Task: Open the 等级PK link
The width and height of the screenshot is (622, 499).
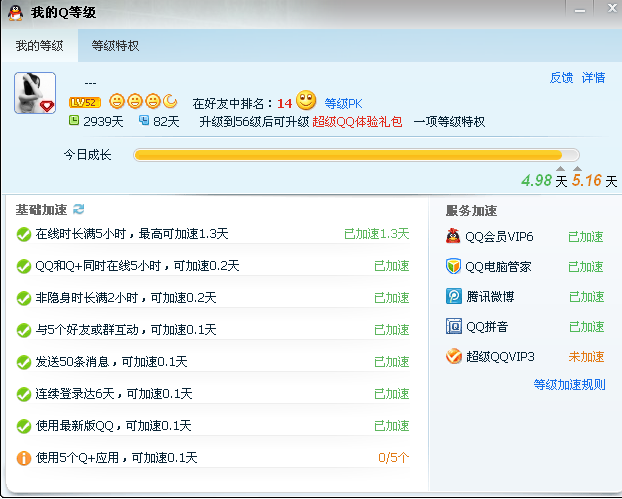Action: pos(344,104)
